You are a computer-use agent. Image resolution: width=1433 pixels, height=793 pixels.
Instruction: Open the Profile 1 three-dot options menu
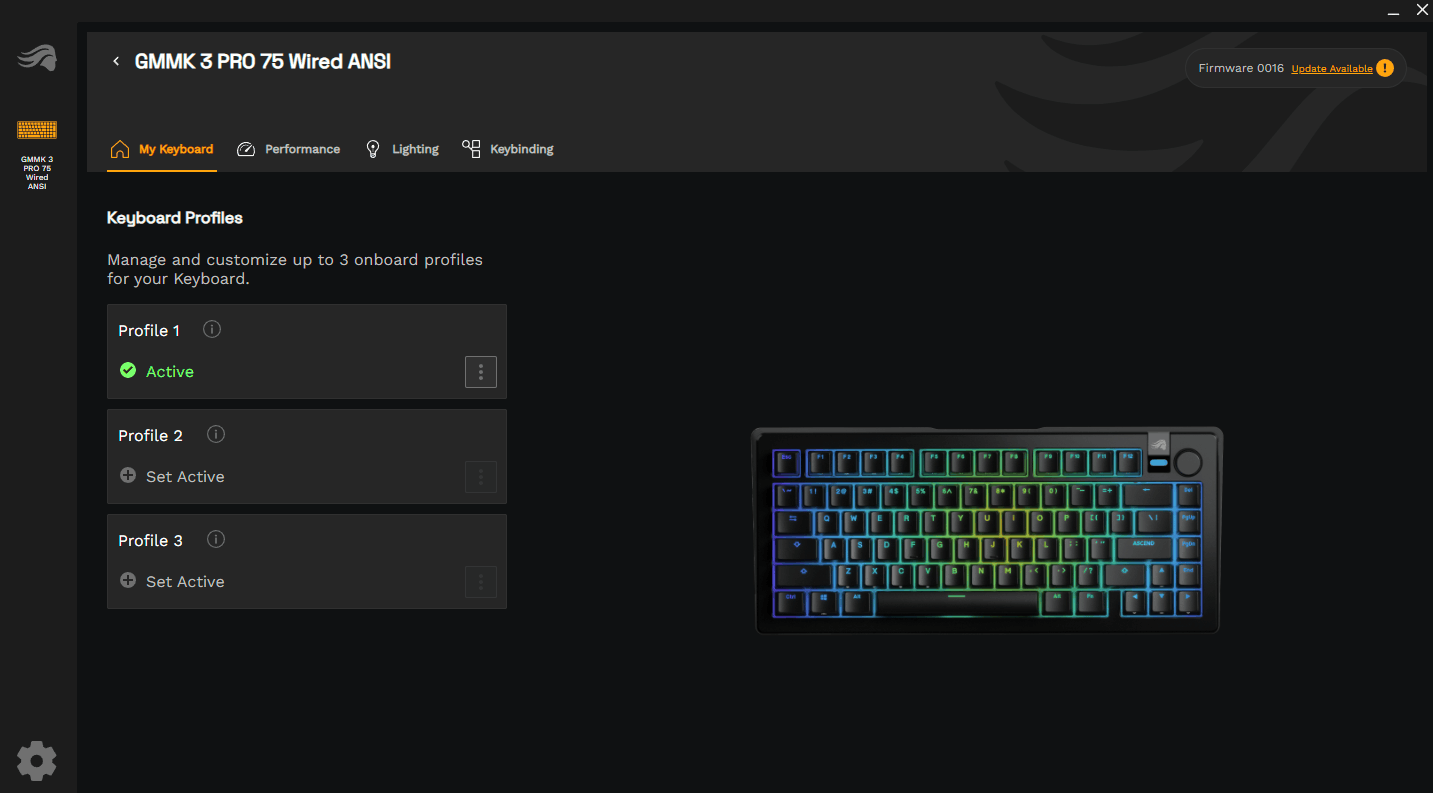click(x=481, y=372)
